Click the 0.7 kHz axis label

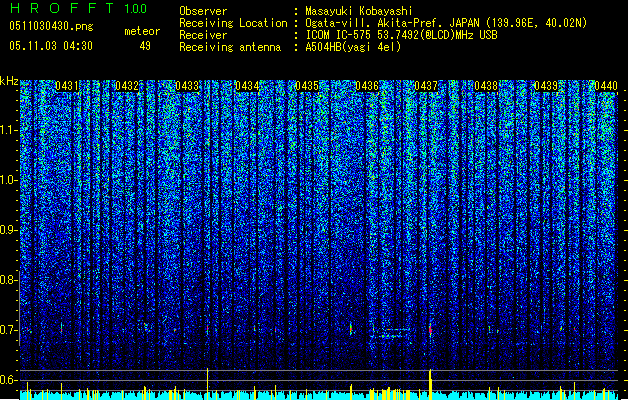click(8, 330)
